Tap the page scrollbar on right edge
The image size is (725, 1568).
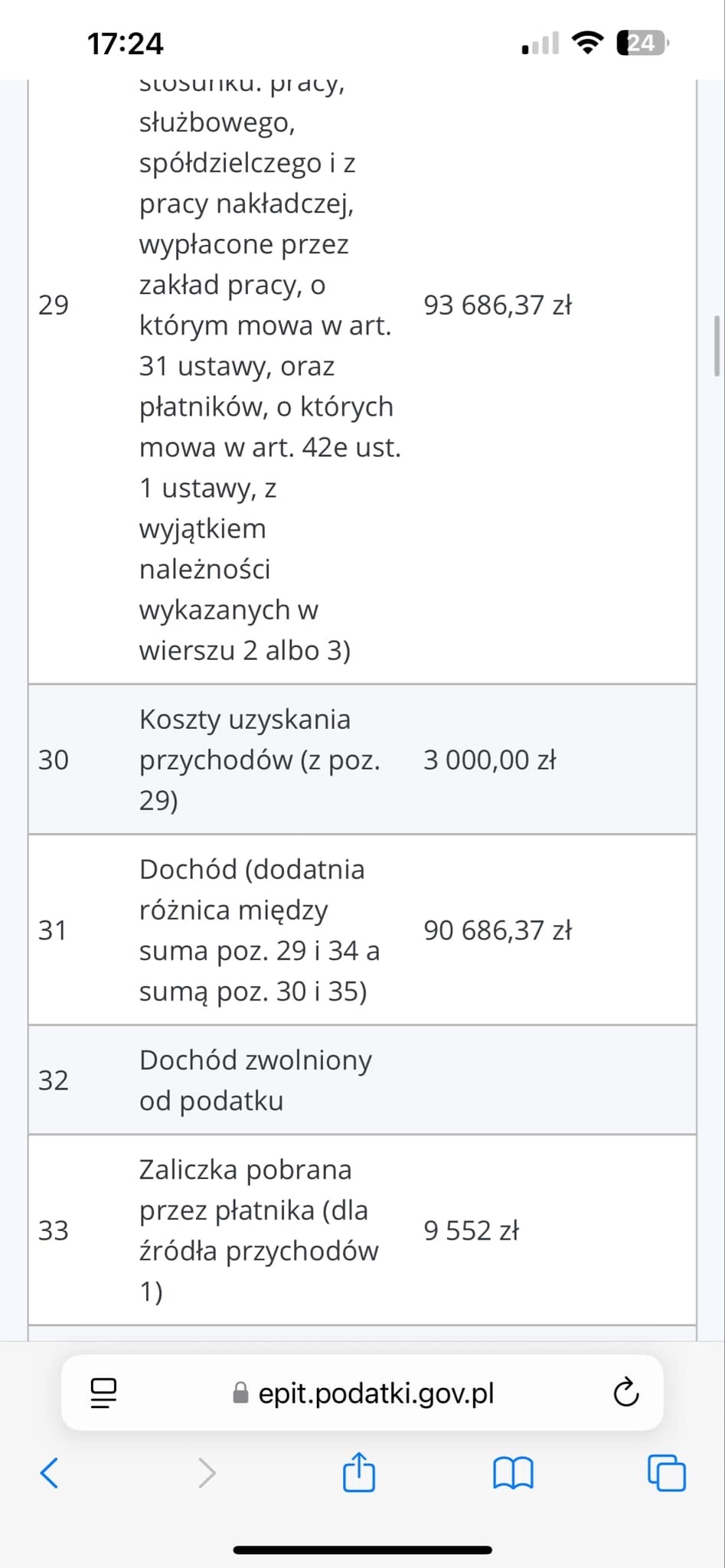pos(717,345)
